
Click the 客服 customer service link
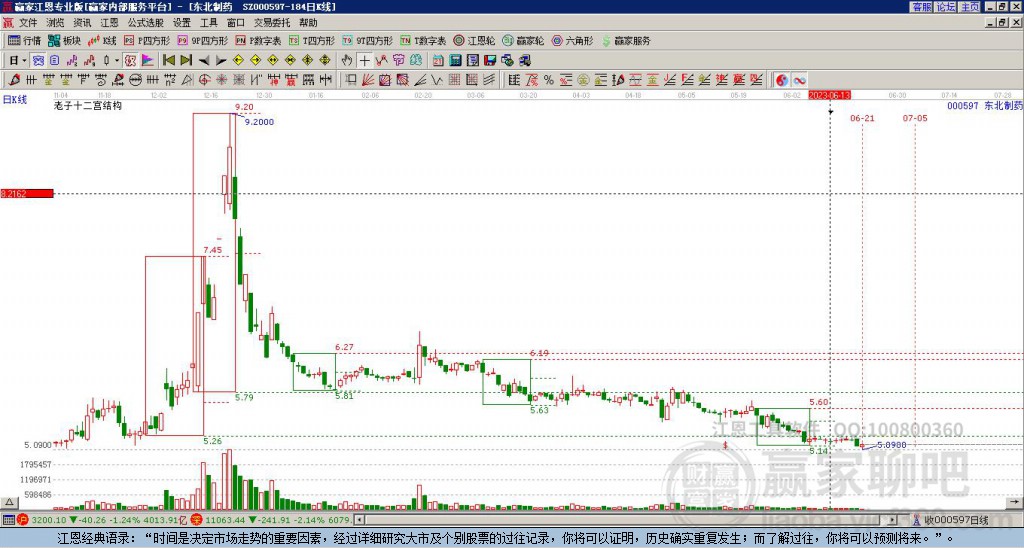click(x=921, y=6)
